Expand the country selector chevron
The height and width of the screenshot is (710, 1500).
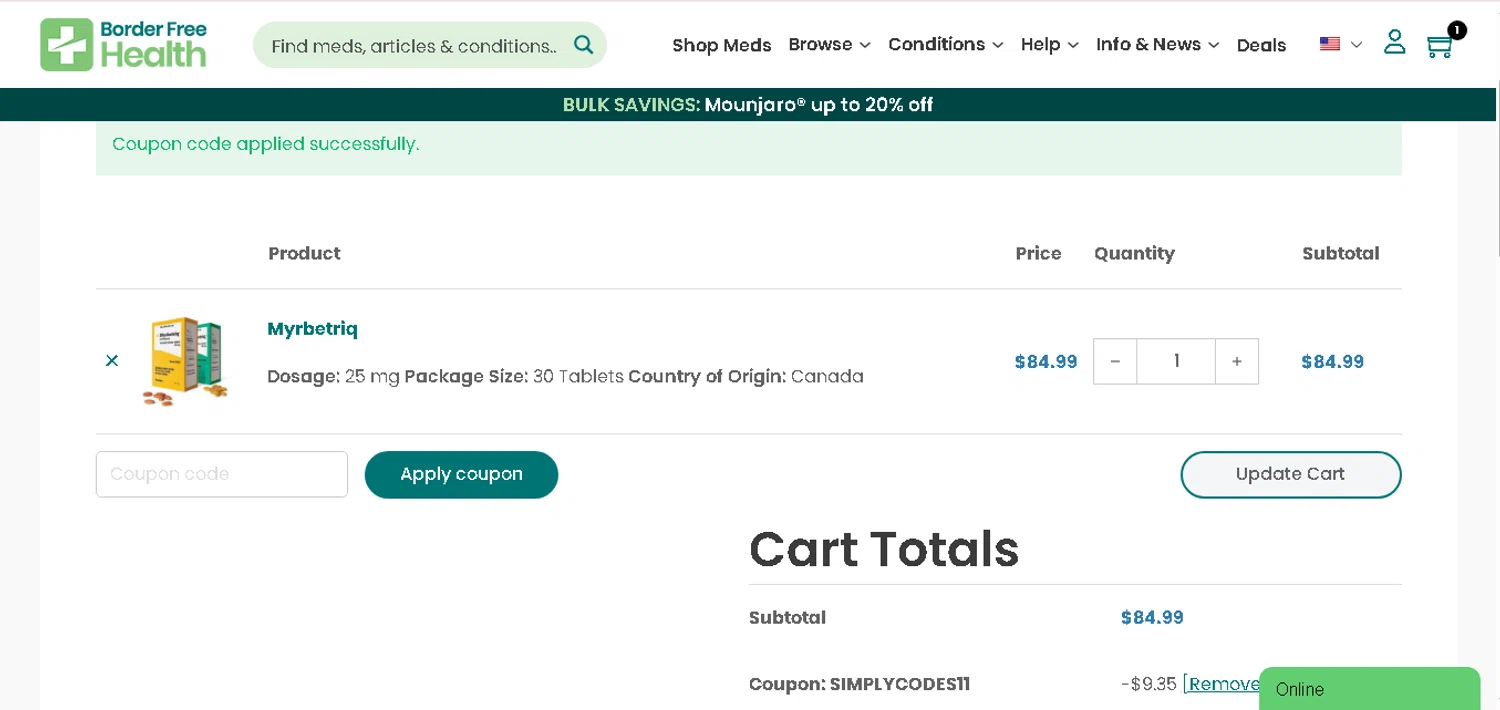coord(1356,45)
